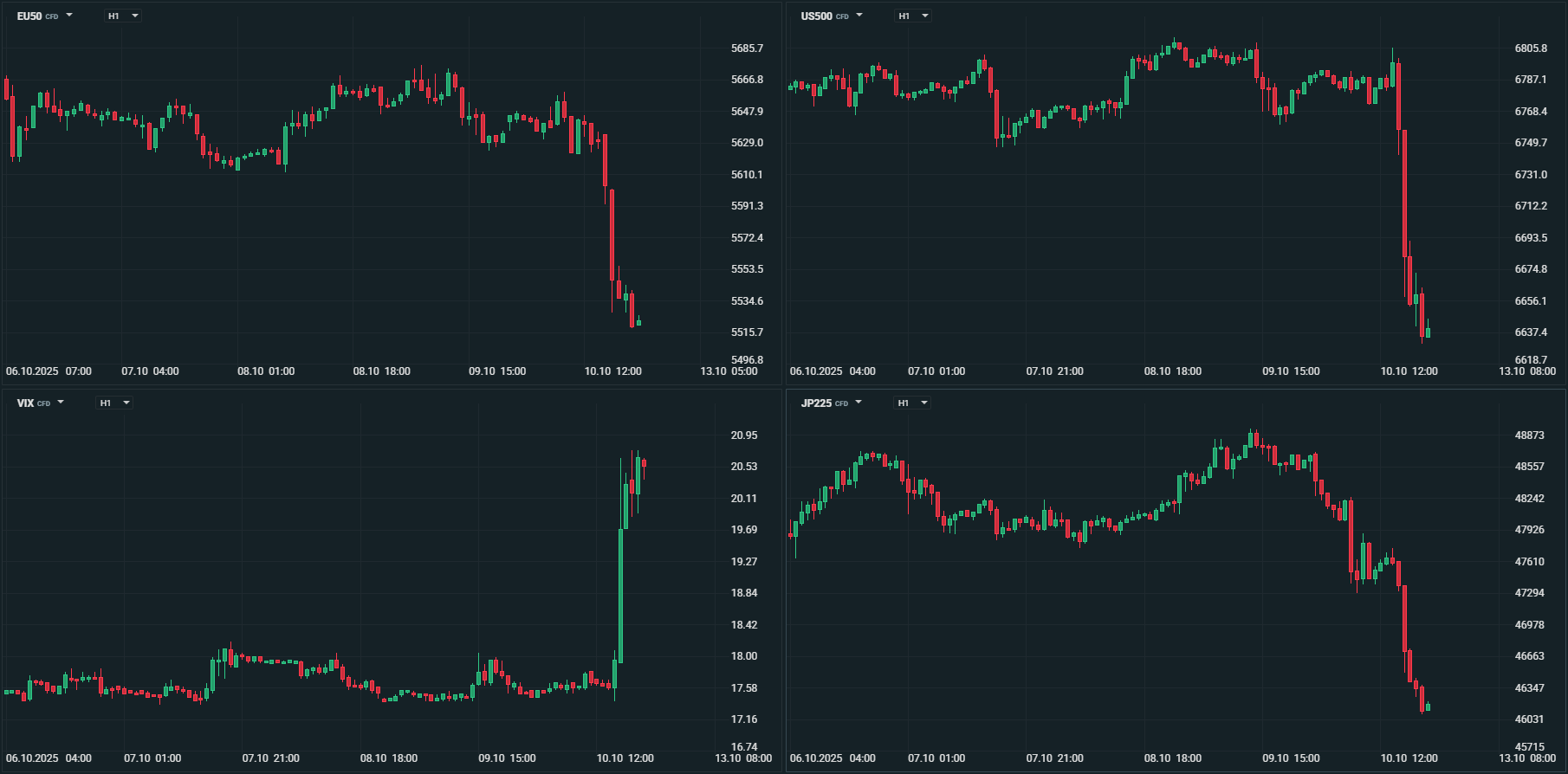The height and width of the screenshot is (774, 1568).
Task: Click the 5685.7 price label on EU50 axis
Action: click(x=747, y=48)
